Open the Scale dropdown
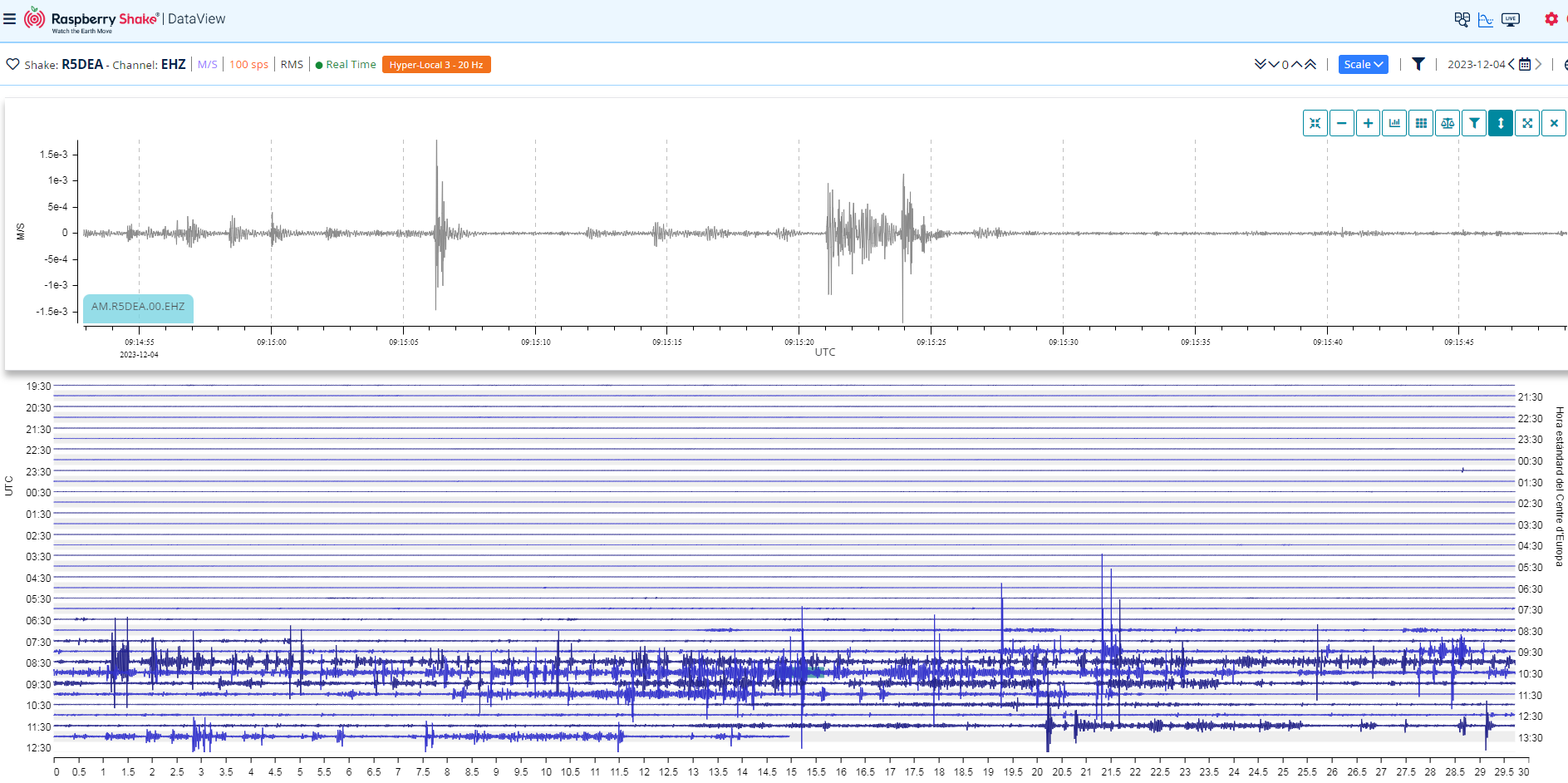The width and height of the screenshot is (1568, 783). (x=1363, y=65)
